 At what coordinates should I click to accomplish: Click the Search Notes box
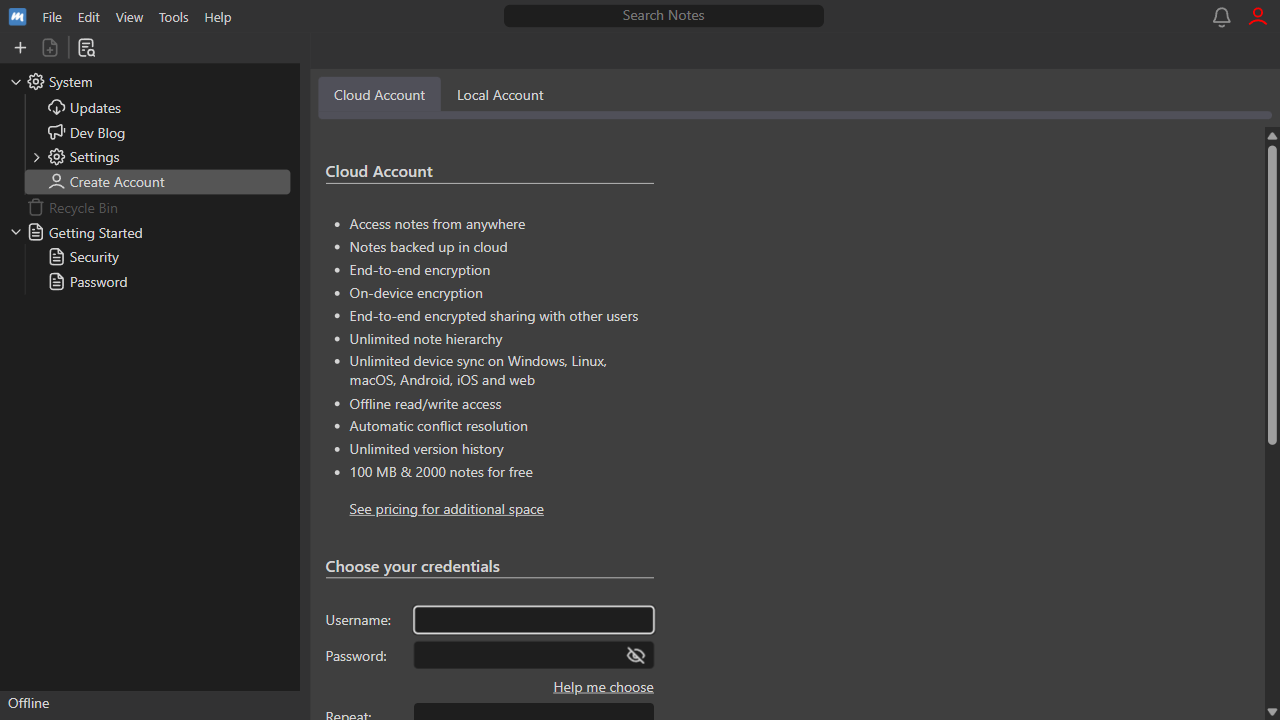click(664, 16)
